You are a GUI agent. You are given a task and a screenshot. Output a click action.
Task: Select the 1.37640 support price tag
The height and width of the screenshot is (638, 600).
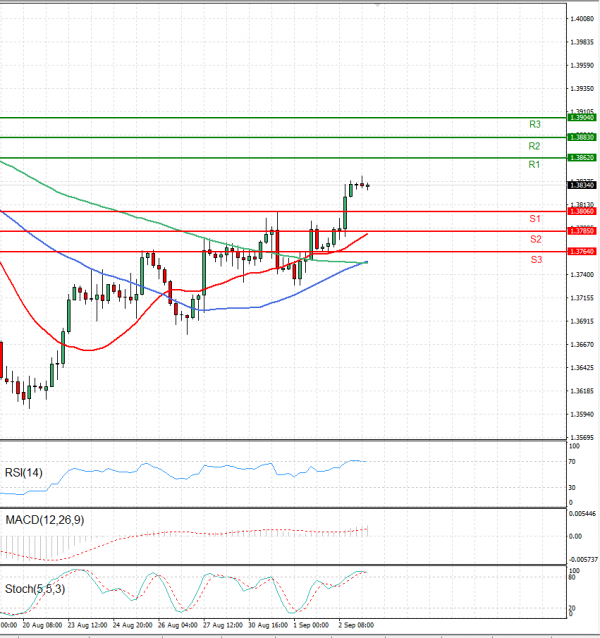click(582, 251)
